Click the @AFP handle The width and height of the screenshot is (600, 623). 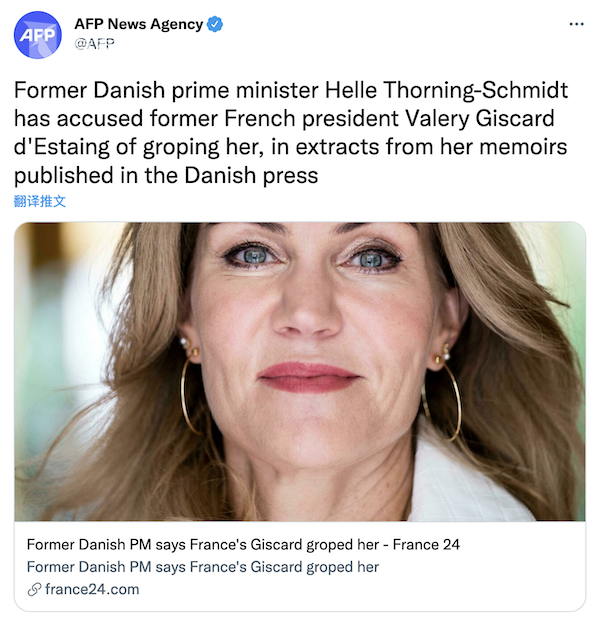click(95, 43)
